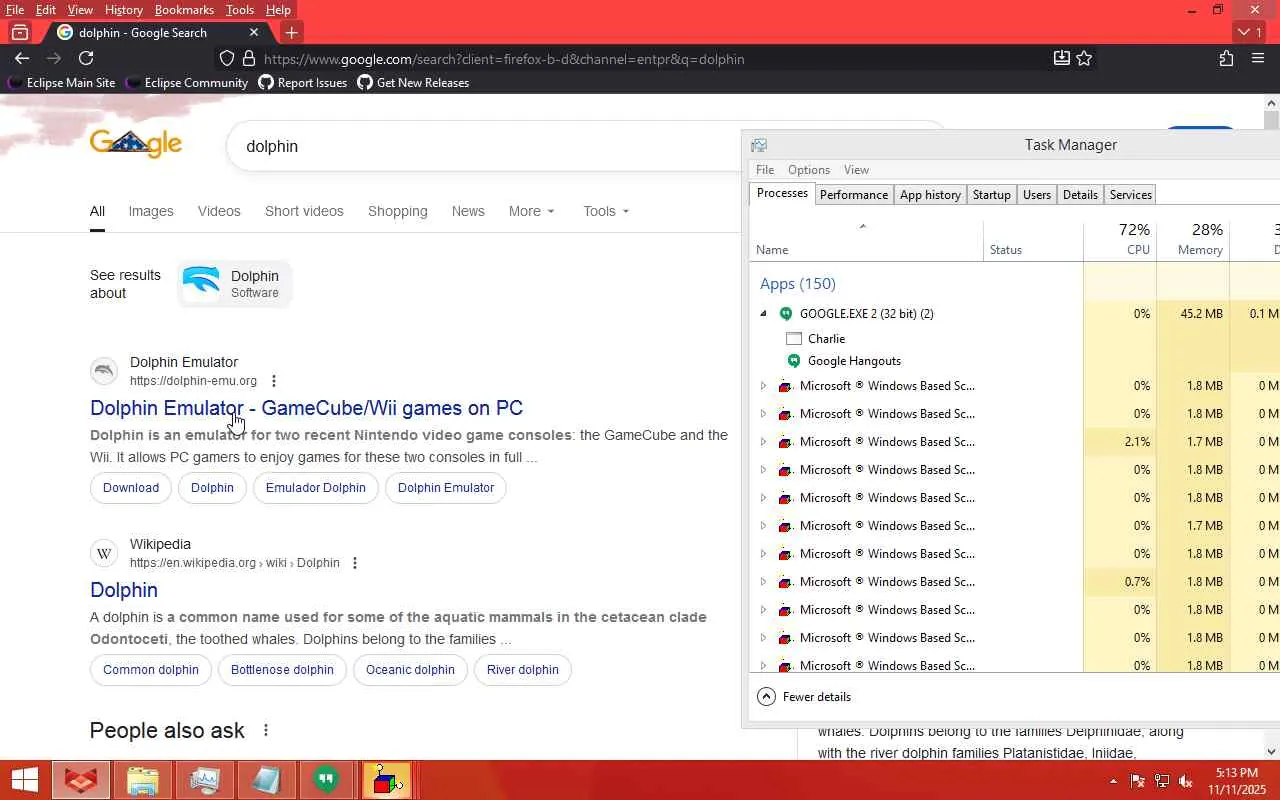This screenshot has height=800, width=1280.
Task: Close the 'dolphin - Google Search' tab
Action: pos(253,32)
